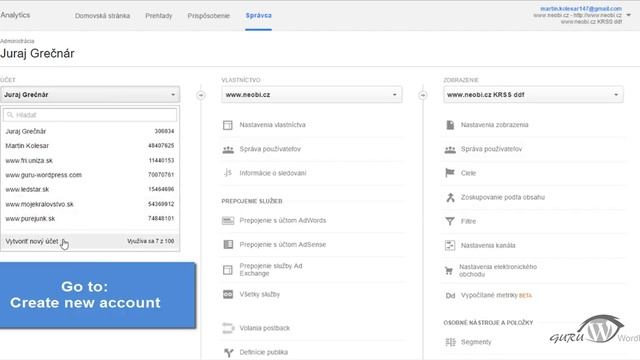This screenshot has width=640, height=360.
Task: Click the AdWords linking icon
Action: (x=228, y=221)
